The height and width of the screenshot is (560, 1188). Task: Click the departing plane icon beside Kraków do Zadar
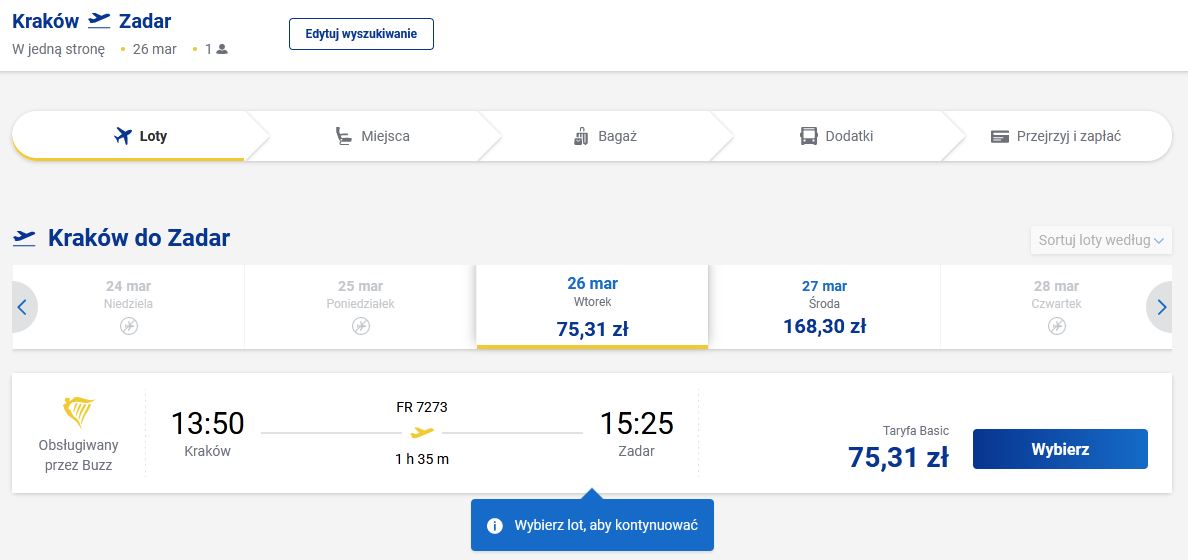(24, 238)
